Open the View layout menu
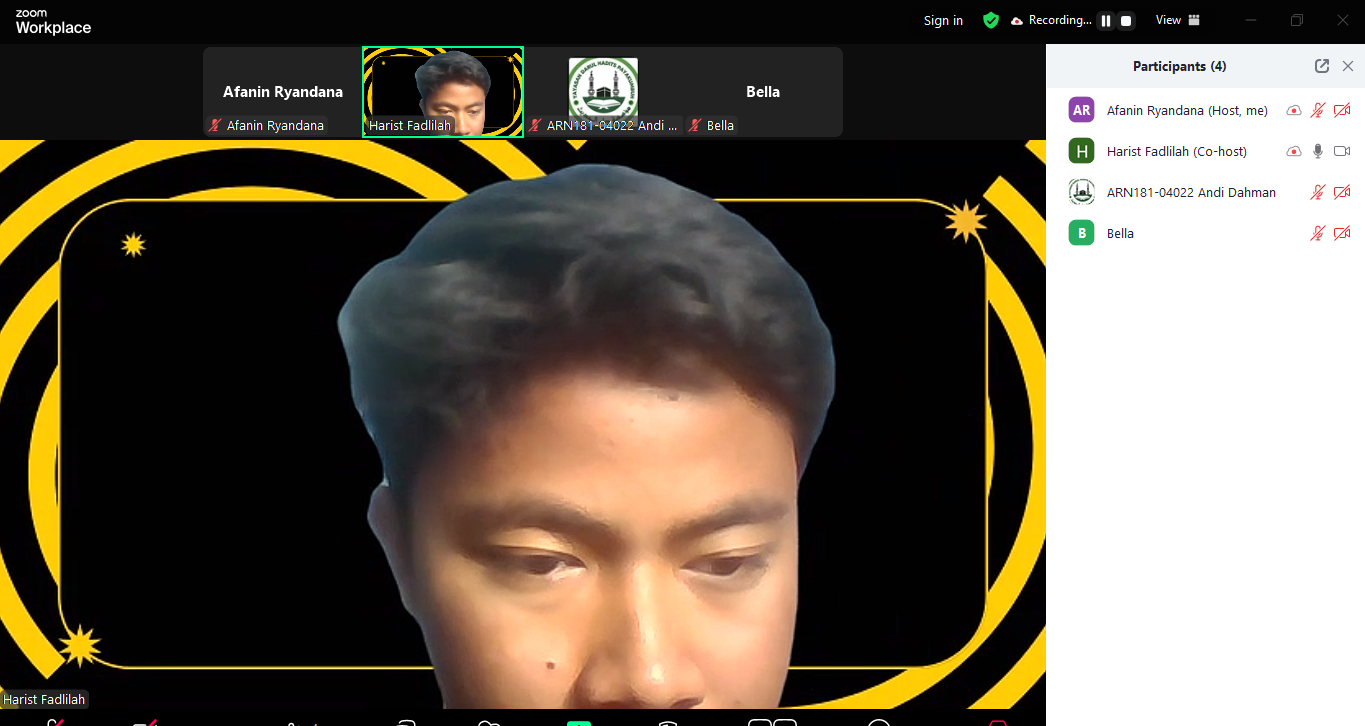The width and height of the screenshot is (1365, 726). [x=1178, y=20]
